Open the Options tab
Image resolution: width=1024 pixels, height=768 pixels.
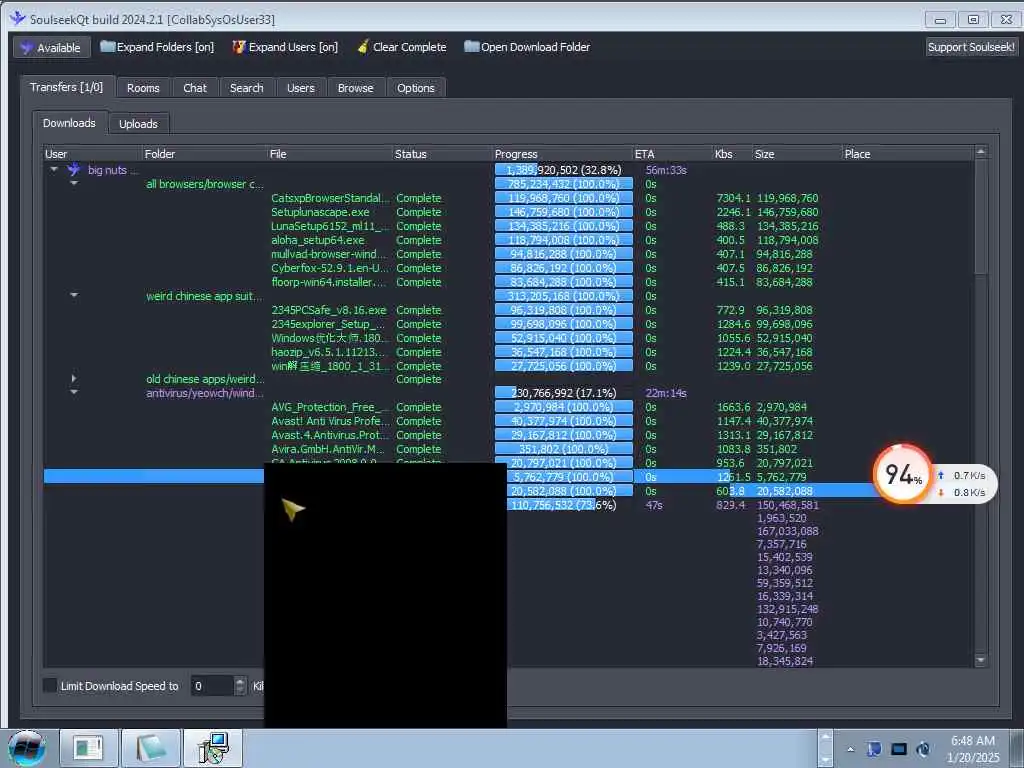coord(416,88)
